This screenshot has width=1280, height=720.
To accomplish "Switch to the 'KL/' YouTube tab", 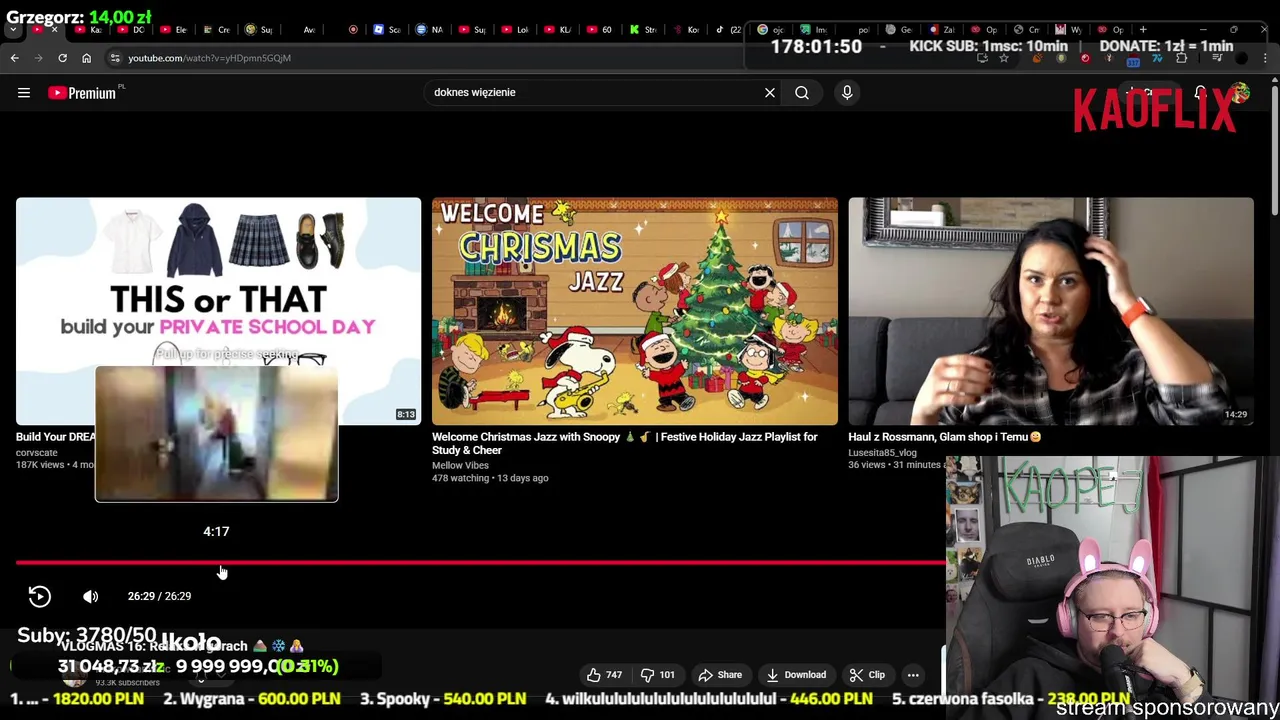I will click(x=558, y=29).
